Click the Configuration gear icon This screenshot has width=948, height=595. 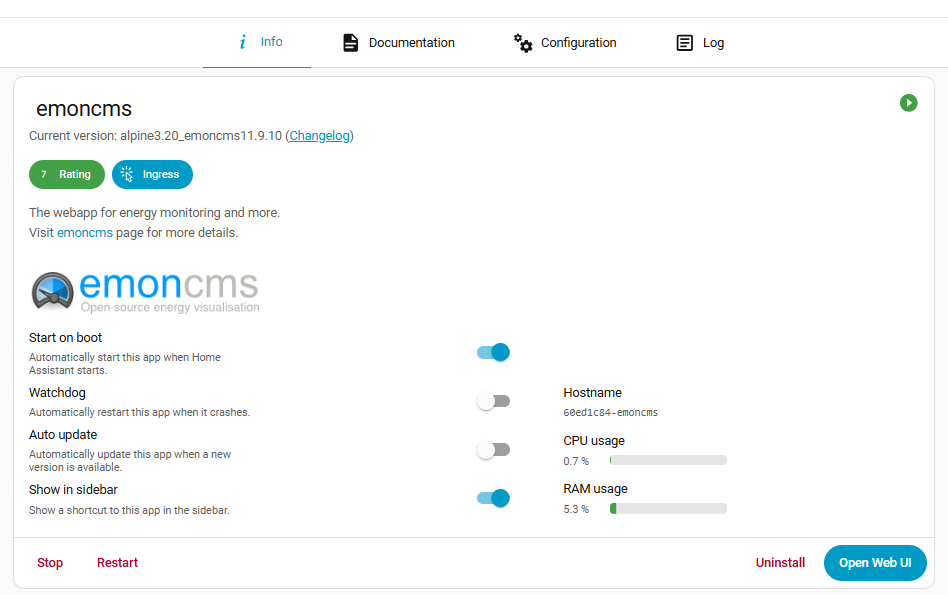click(522, 43)
